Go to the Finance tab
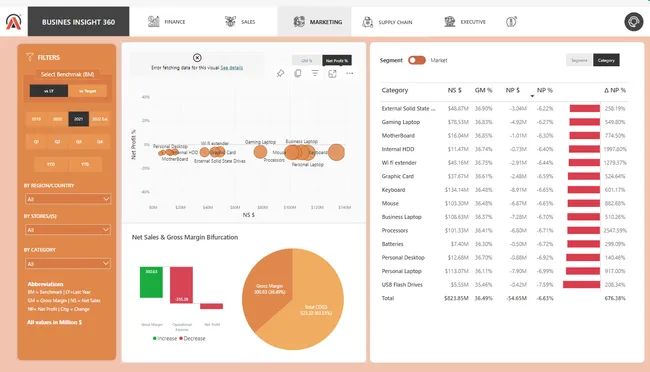650x372 pixels. click(x=175, y=22)
